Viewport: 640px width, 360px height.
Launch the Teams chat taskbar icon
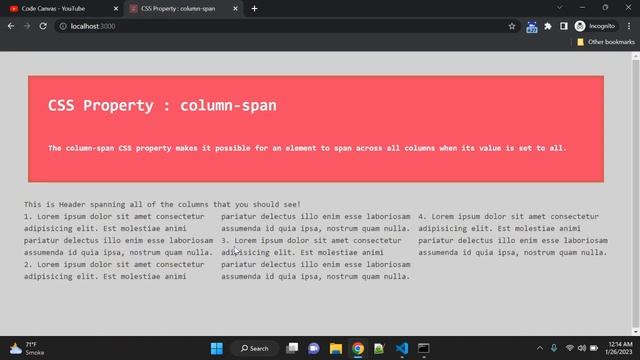point(314,349)
